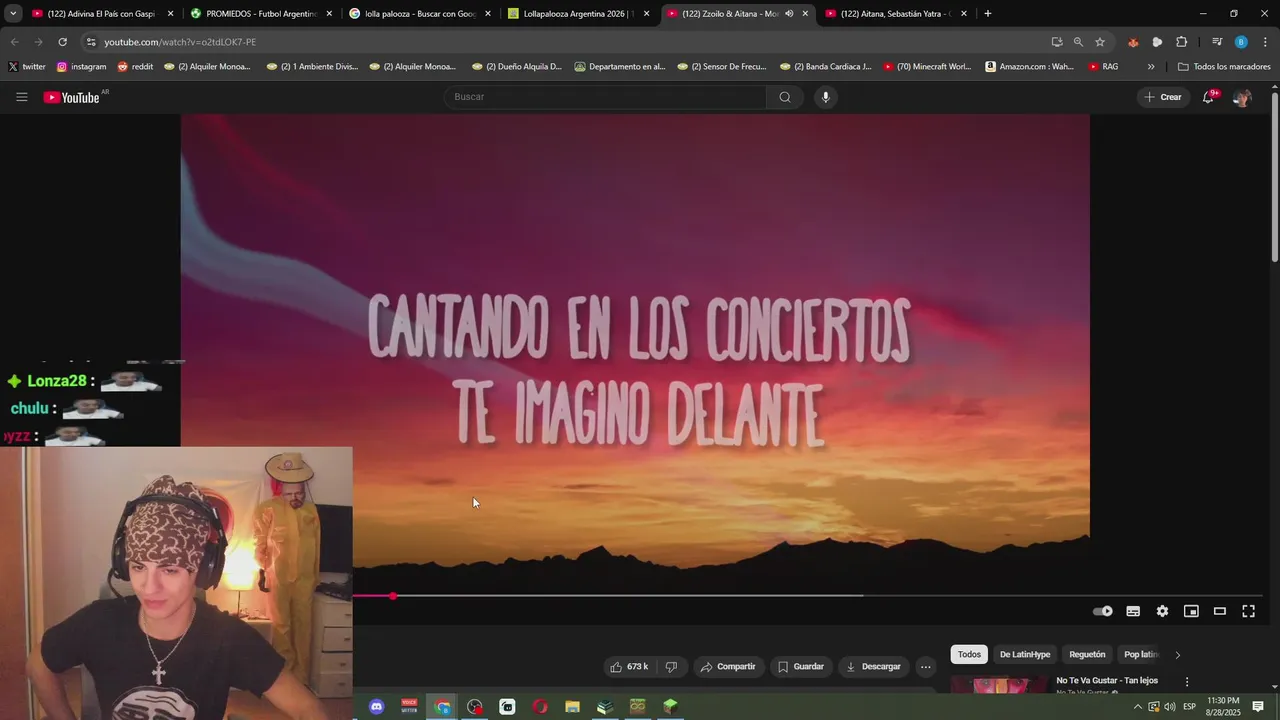Open the twitter bookmark
1280x720 pixels.
[27, 67]
